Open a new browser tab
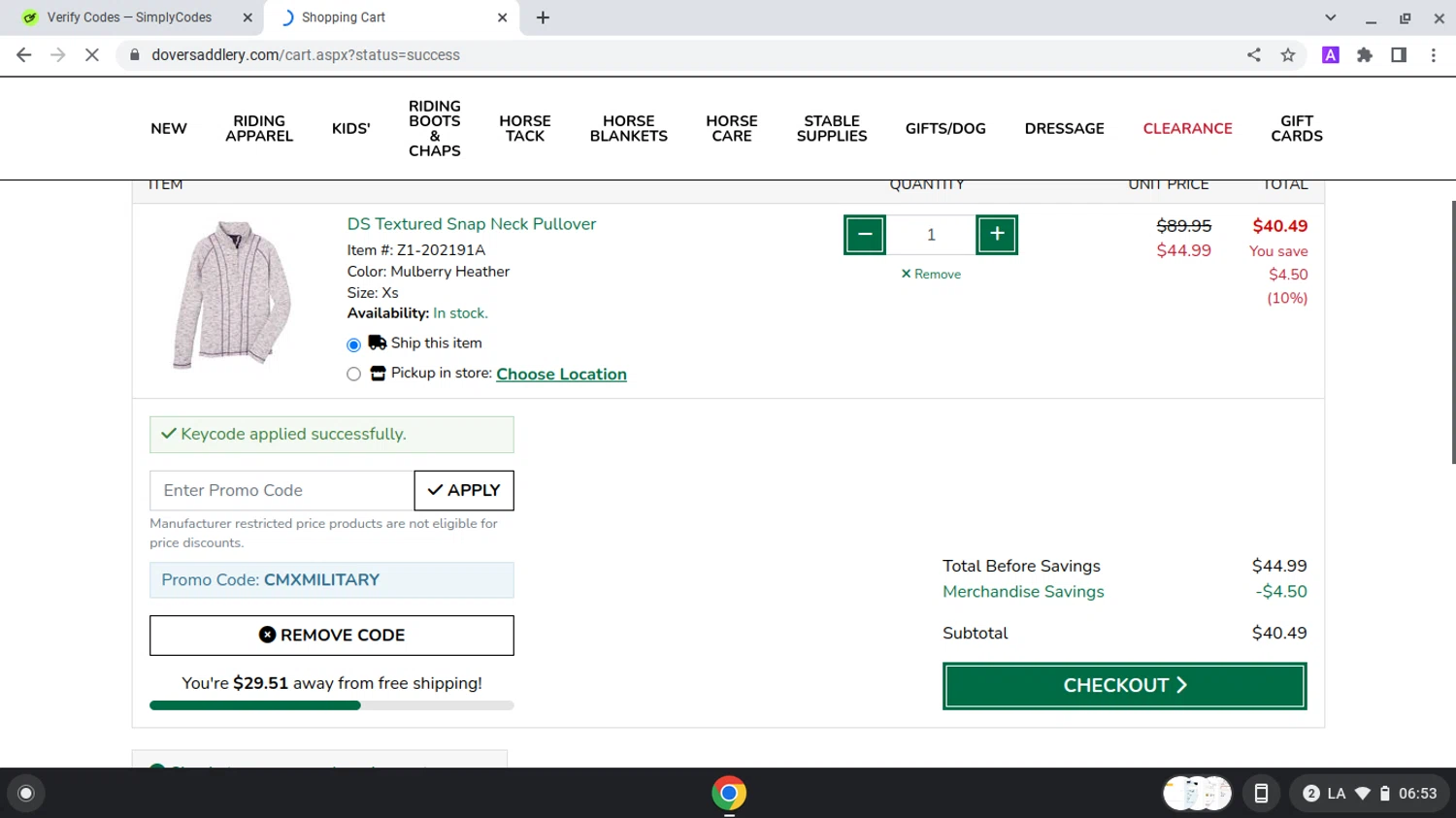 (543, 17)
